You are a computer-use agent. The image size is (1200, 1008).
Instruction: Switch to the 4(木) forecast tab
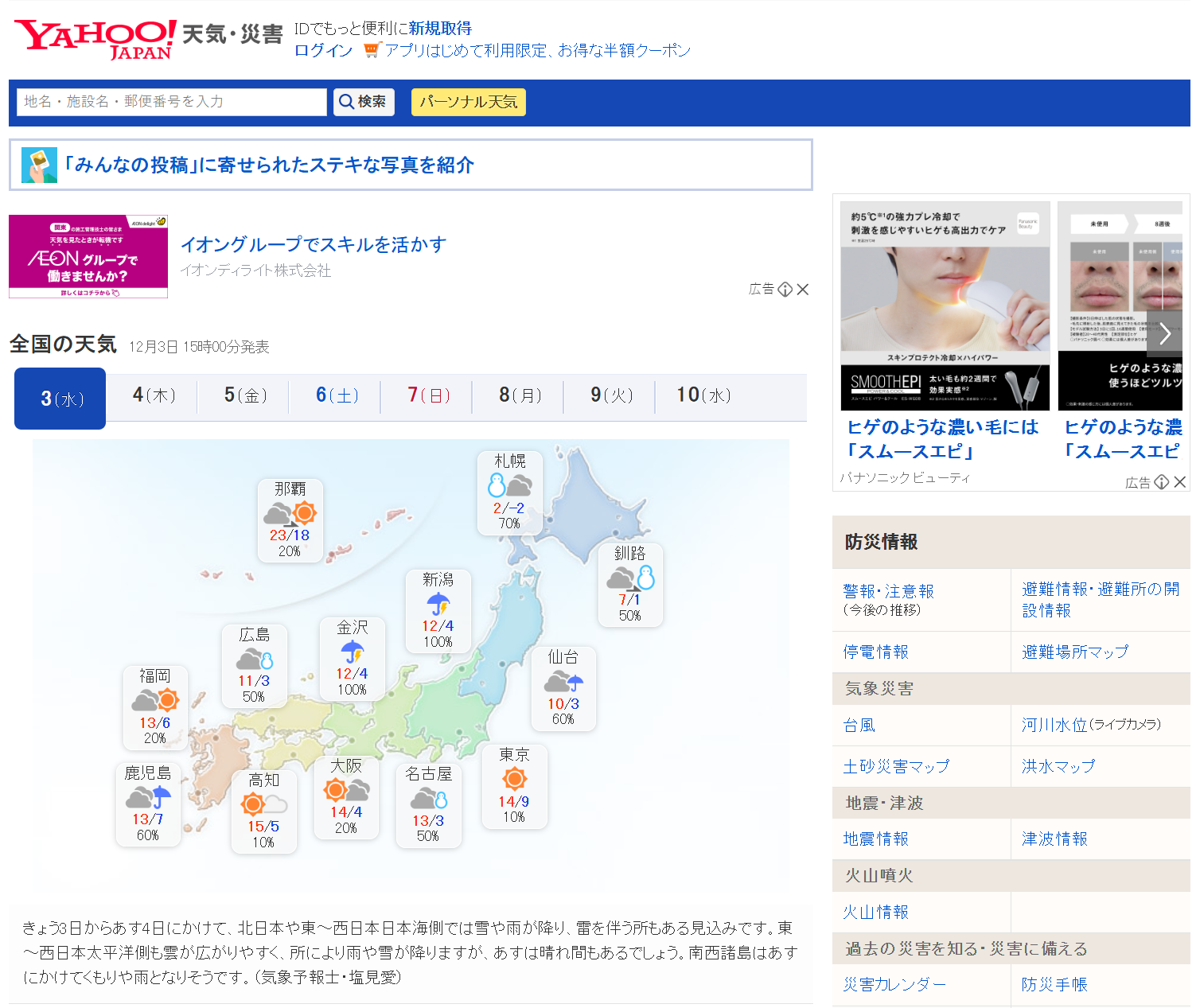click(153, 395)
